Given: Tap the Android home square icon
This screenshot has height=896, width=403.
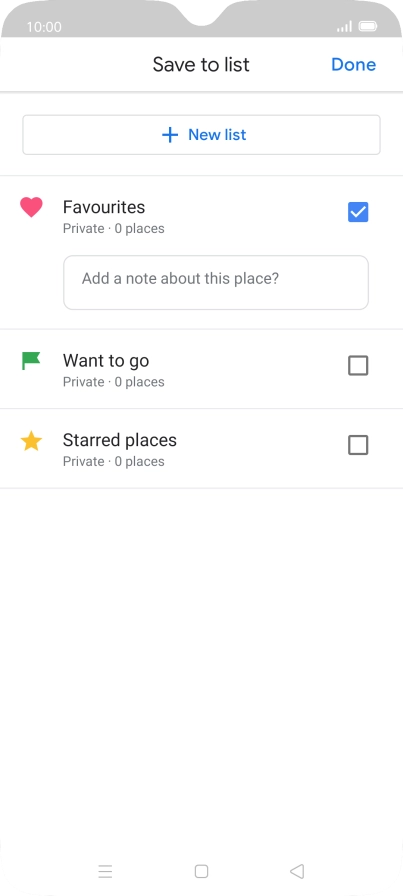Looking at the screenshot, I should pos(201,871).
